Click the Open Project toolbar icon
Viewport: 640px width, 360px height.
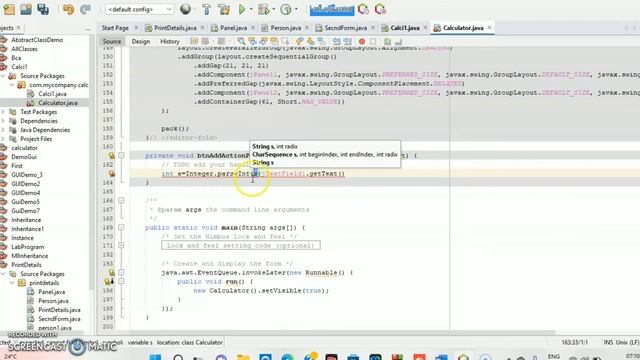(26, 9)
